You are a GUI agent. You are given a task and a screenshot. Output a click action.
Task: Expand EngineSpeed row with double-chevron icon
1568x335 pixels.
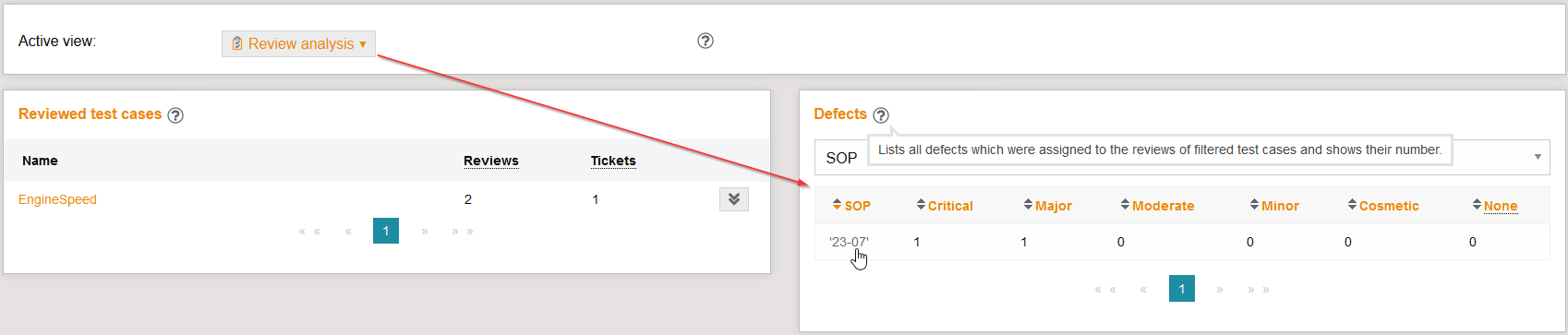coord(734,199)
